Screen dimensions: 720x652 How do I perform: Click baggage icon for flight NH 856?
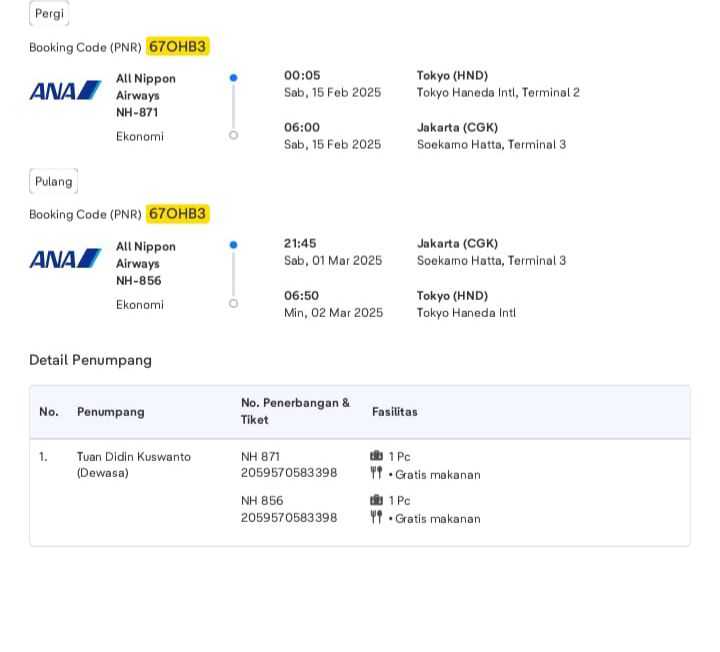pos(377,500)
